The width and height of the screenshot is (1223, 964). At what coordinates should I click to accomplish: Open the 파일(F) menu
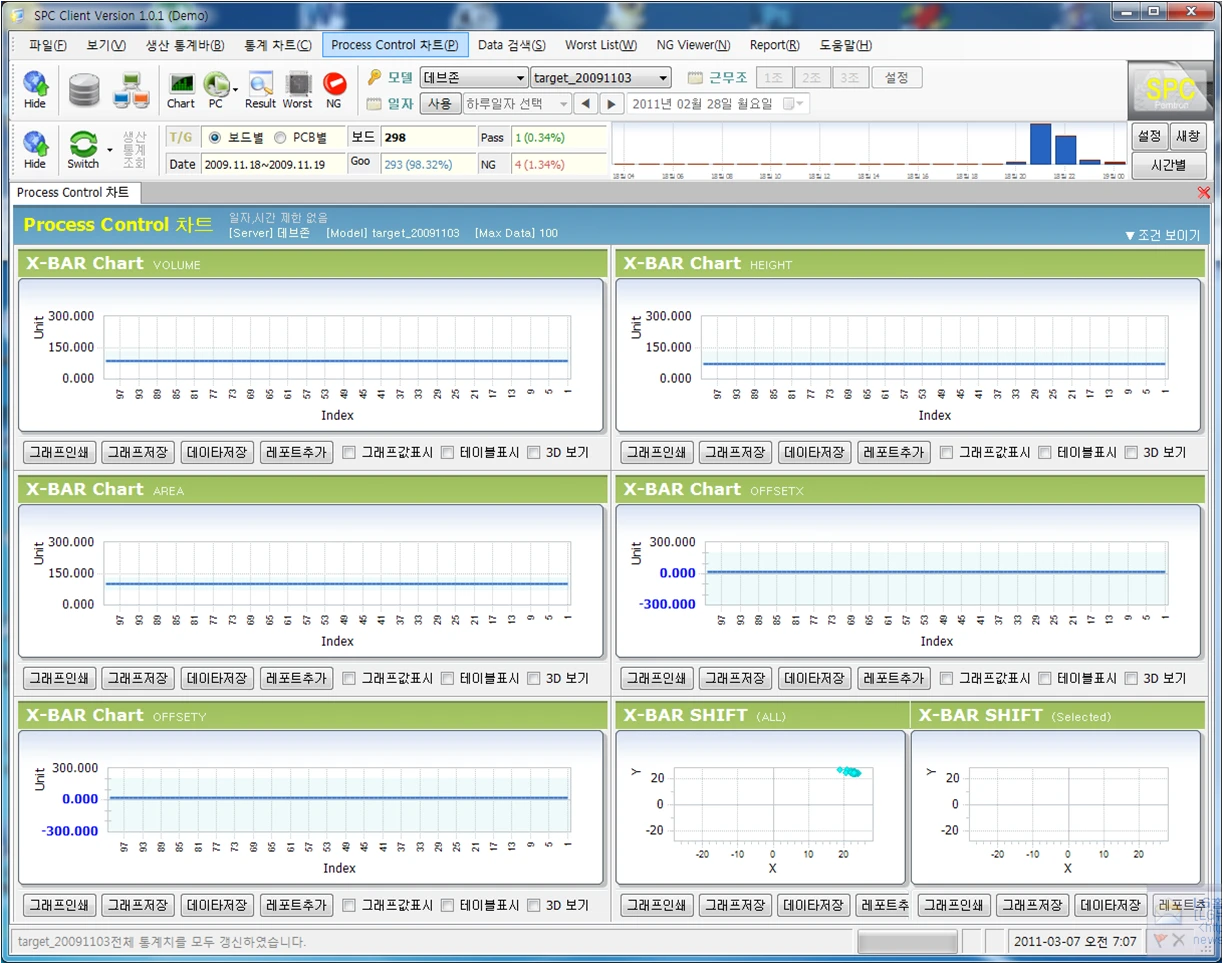click(x=48, y=45)
